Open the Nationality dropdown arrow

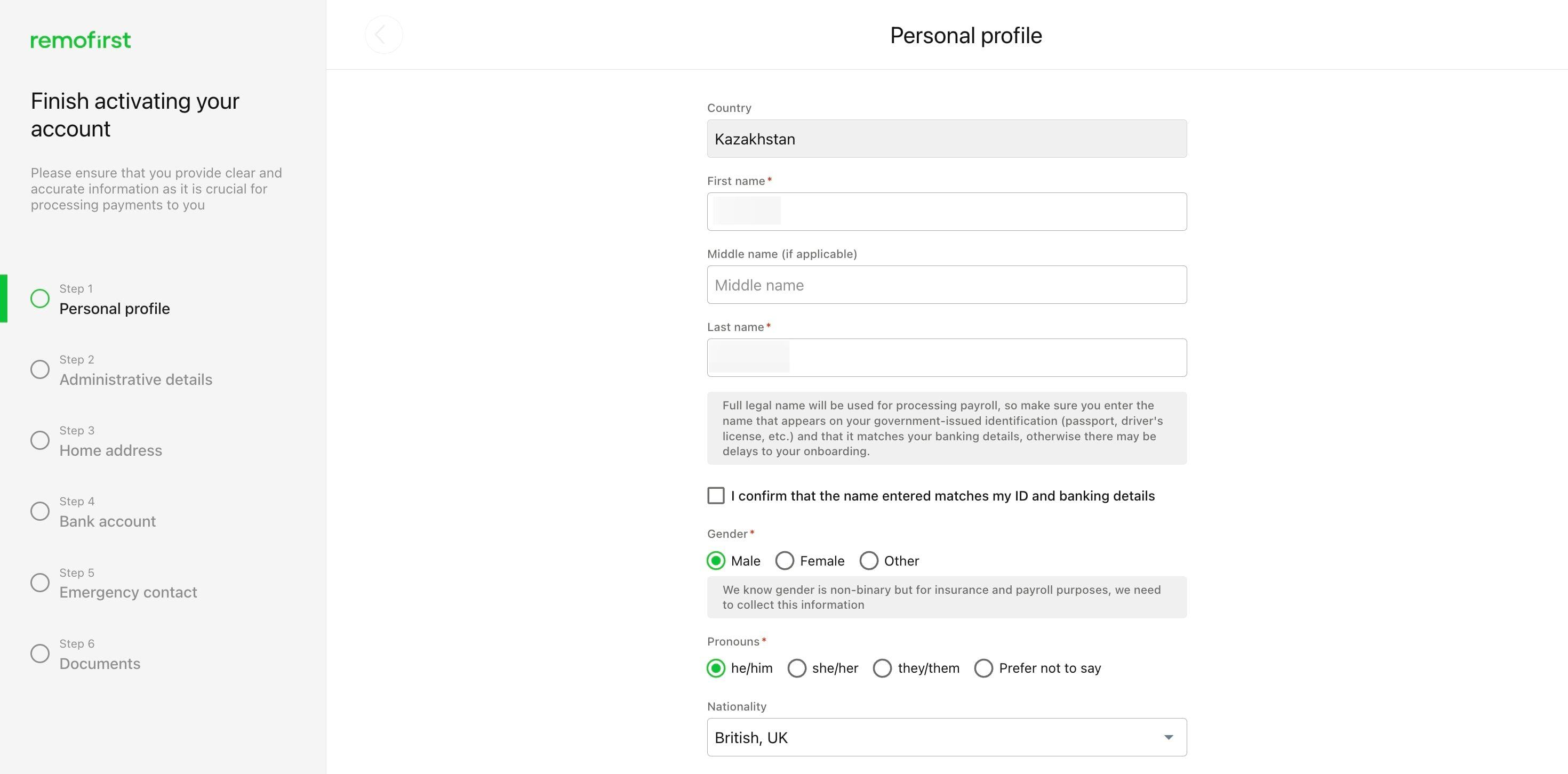point(1168,738)
